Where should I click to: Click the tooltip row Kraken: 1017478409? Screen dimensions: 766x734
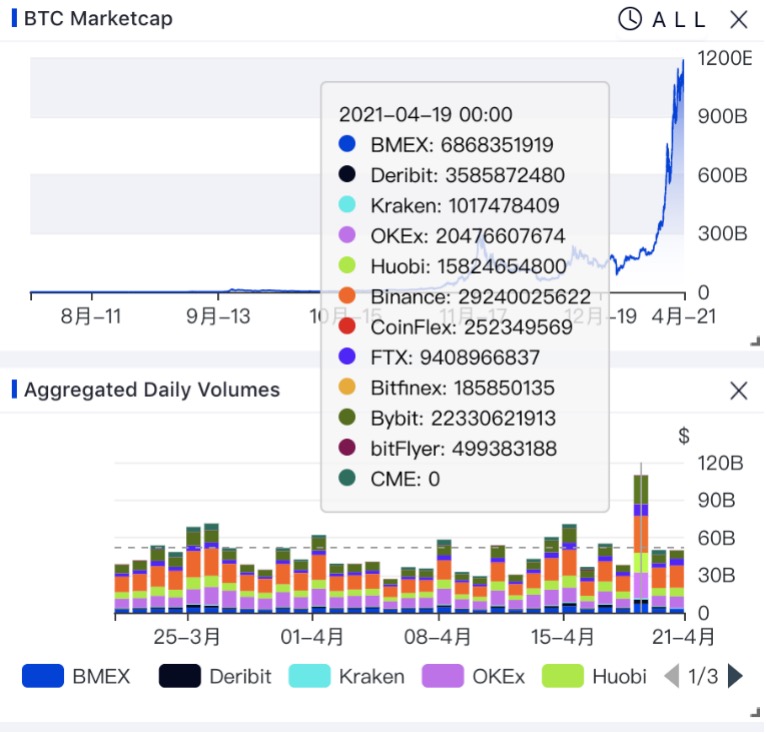pyautogui.click(x=448, y=205)
